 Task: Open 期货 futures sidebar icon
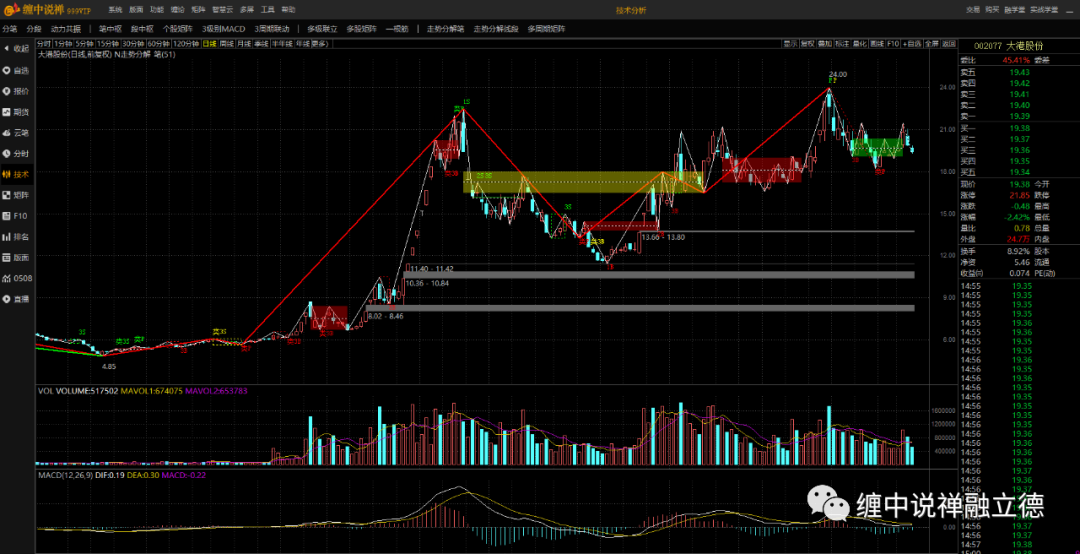click(17, 112)
